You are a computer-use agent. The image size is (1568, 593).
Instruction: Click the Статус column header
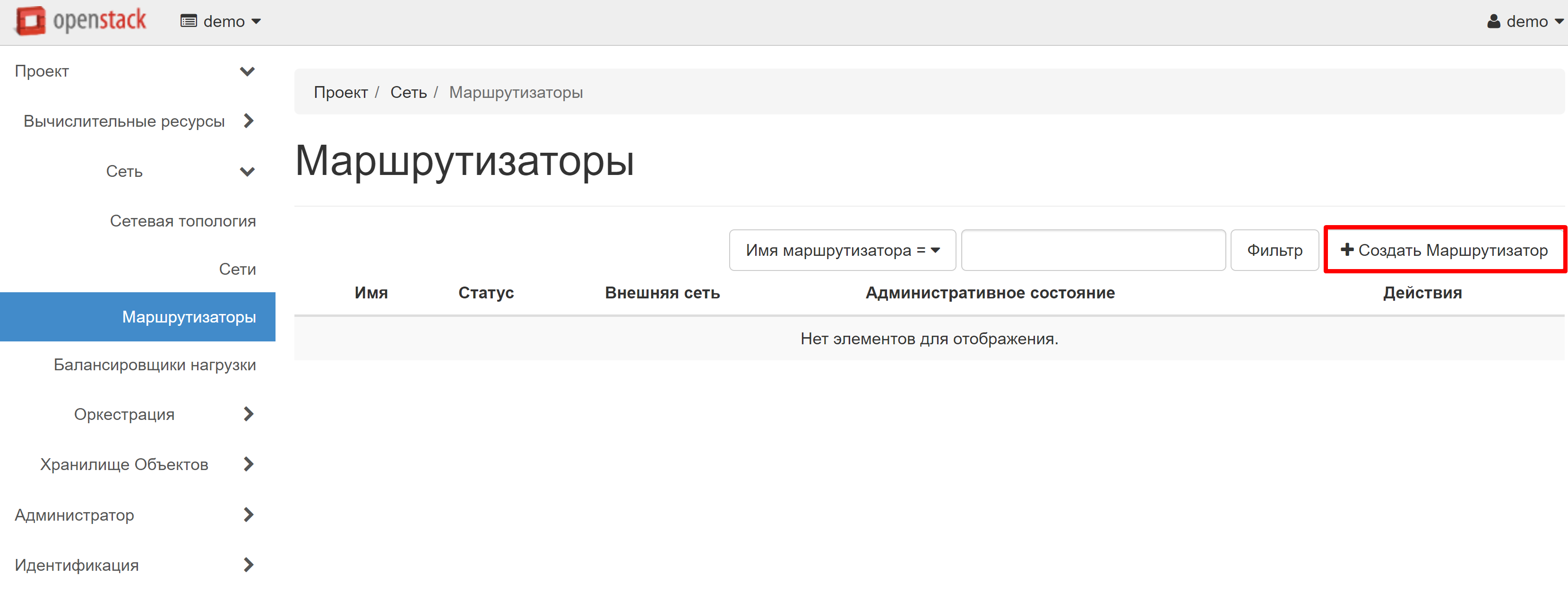(x=486, y=293)
